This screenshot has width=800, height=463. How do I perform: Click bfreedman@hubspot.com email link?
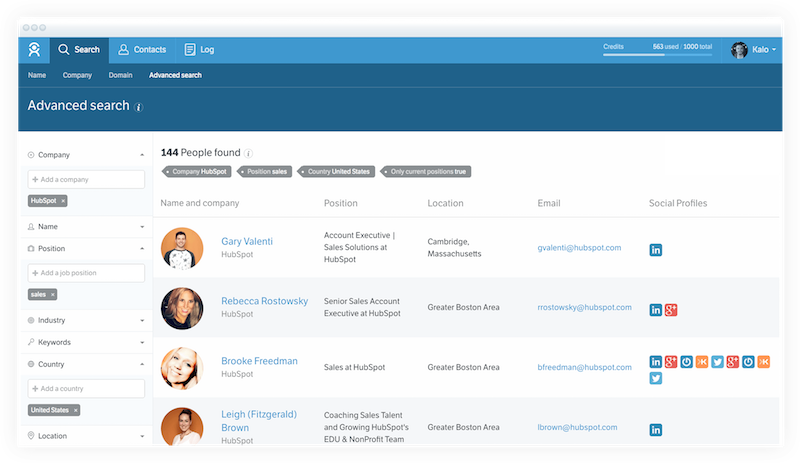(x=584, y=368)
